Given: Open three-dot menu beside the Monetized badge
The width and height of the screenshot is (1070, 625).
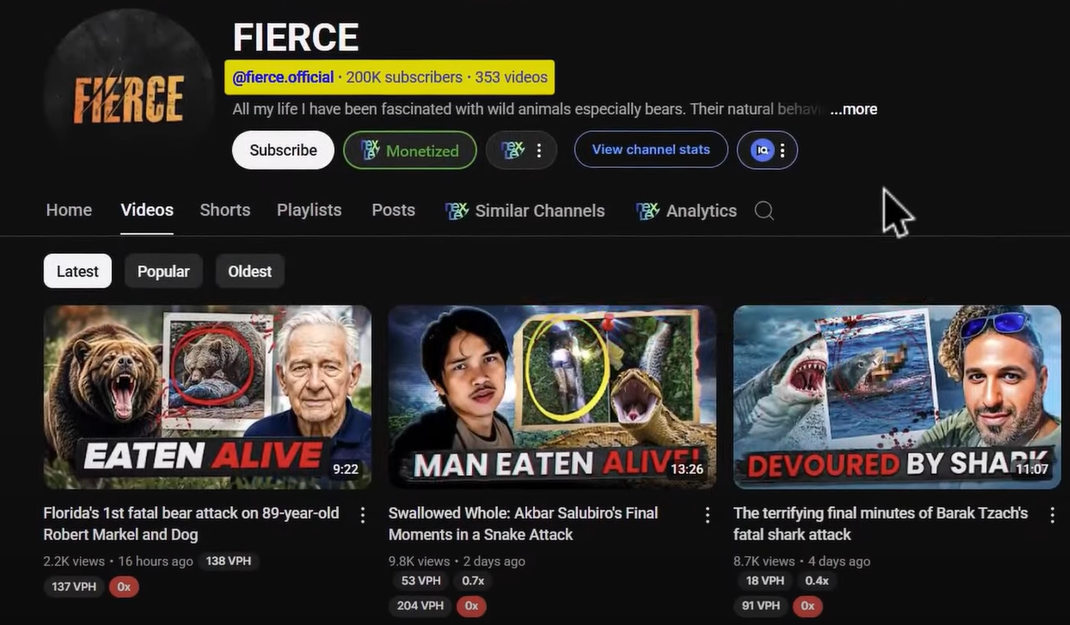Looking at the screenshot, I should [539, 150].
